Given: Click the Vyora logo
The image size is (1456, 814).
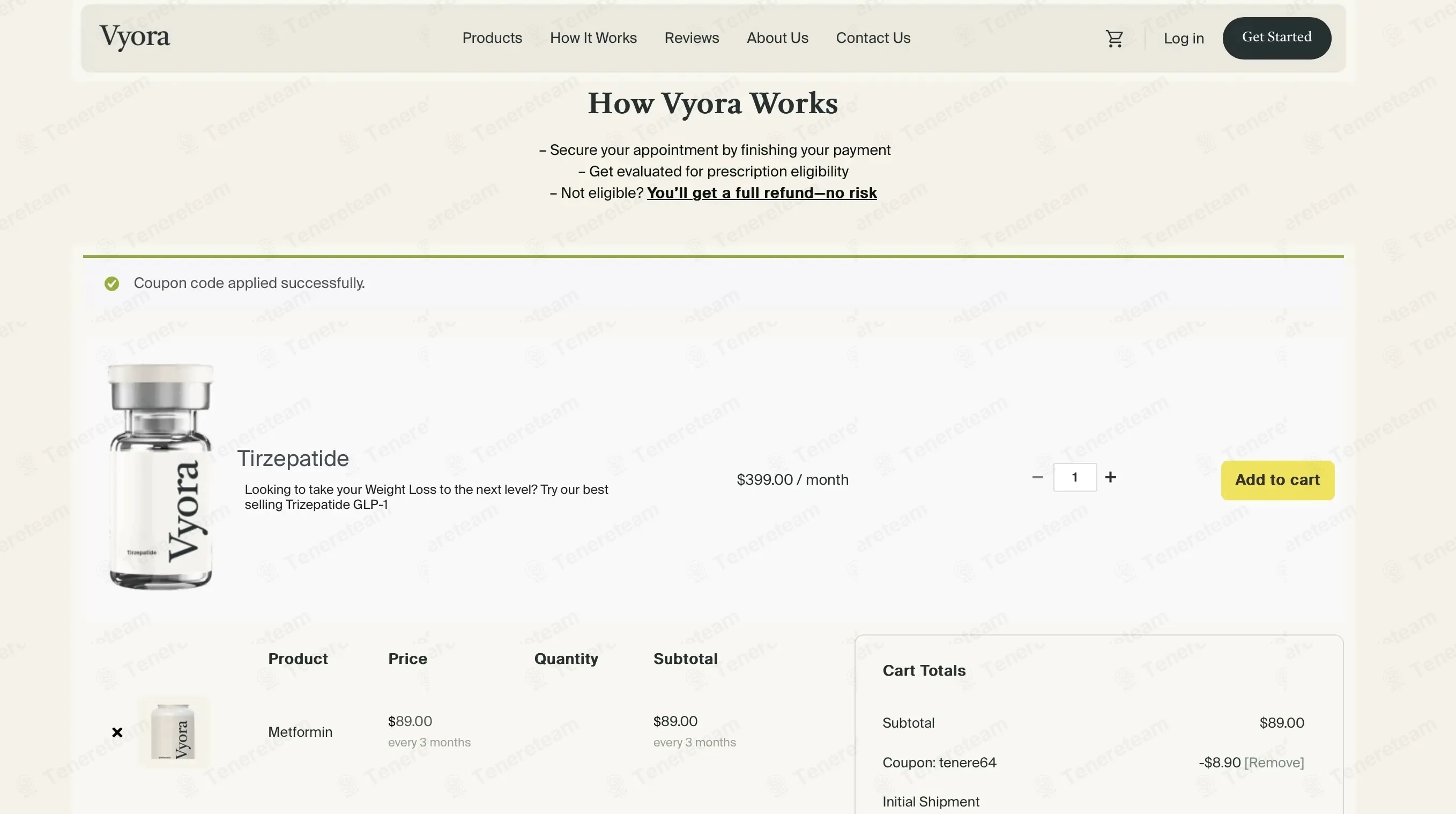Looking at the screenshot, I should click(135, 38).
